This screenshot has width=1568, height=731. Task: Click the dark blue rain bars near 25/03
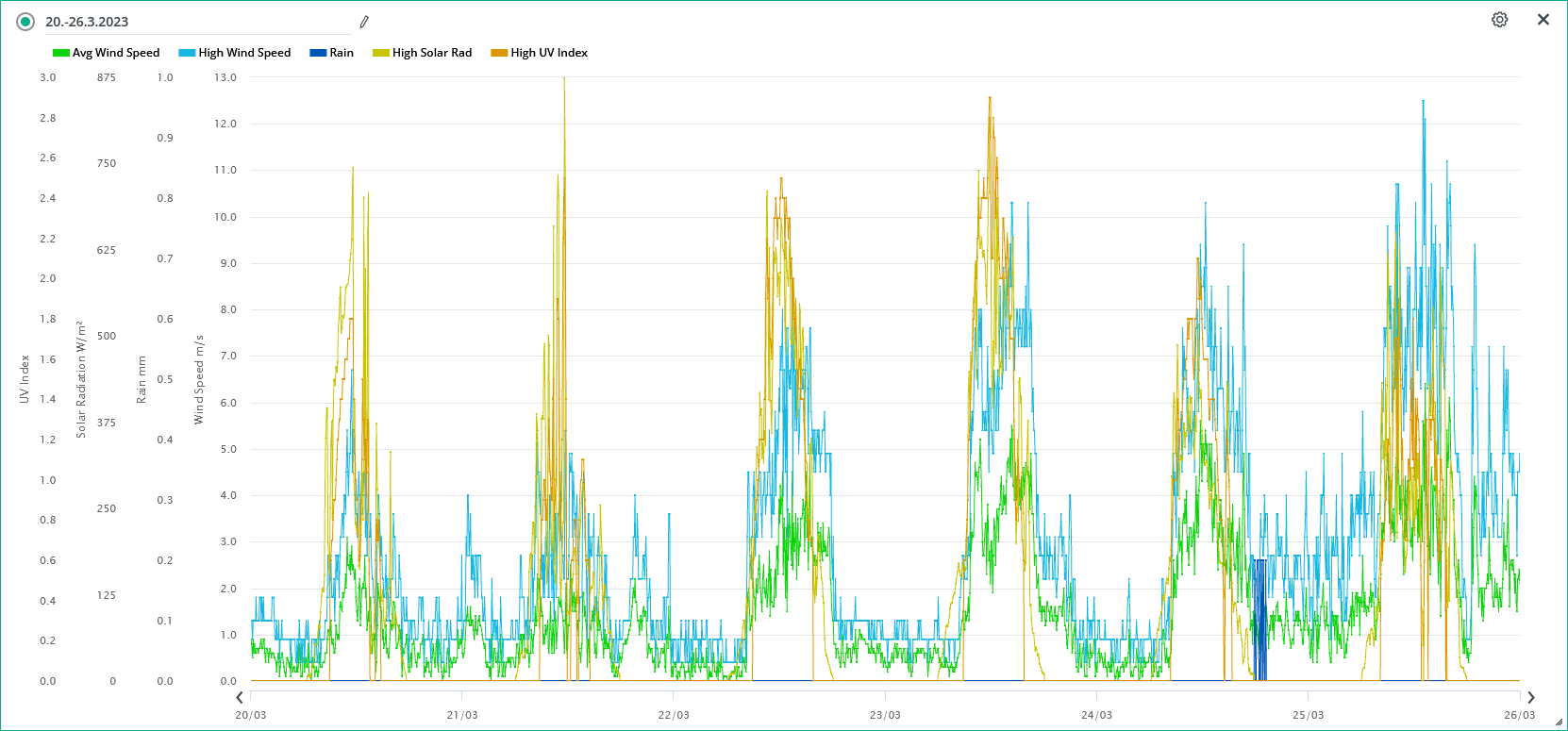point(1259,623)
